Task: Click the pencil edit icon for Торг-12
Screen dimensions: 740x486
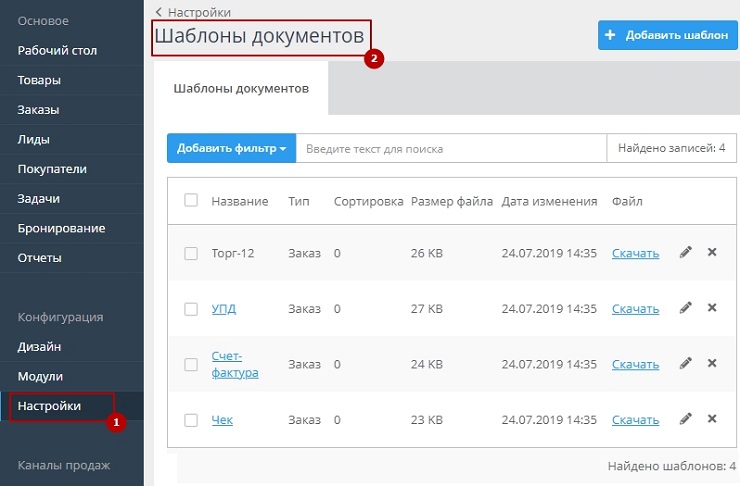Action: coord(685,253)
